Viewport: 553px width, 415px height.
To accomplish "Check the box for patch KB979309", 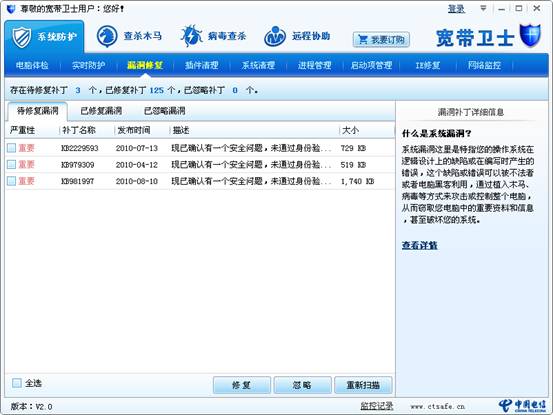I will [11, 165].
